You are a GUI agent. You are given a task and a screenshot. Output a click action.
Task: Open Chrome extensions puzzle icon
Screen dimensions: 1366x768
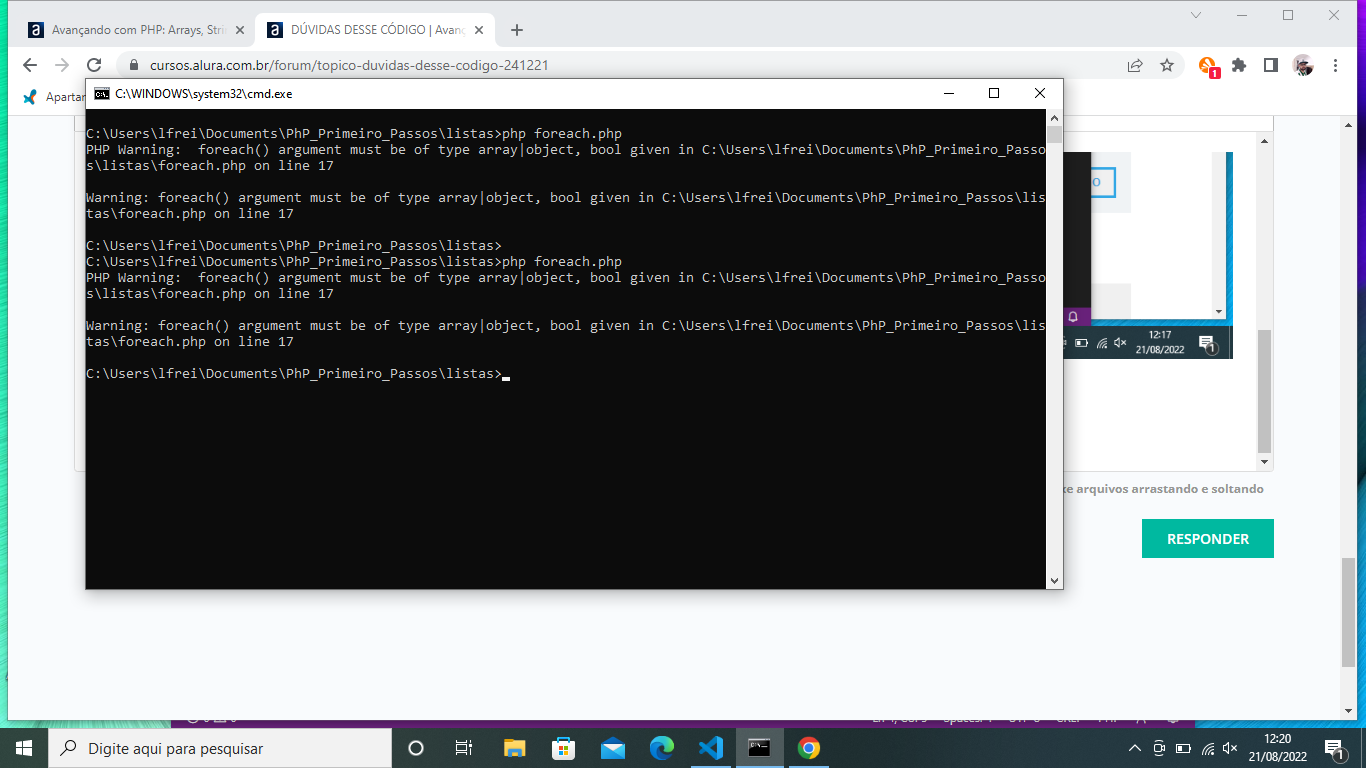click(x=1239, y=65)
